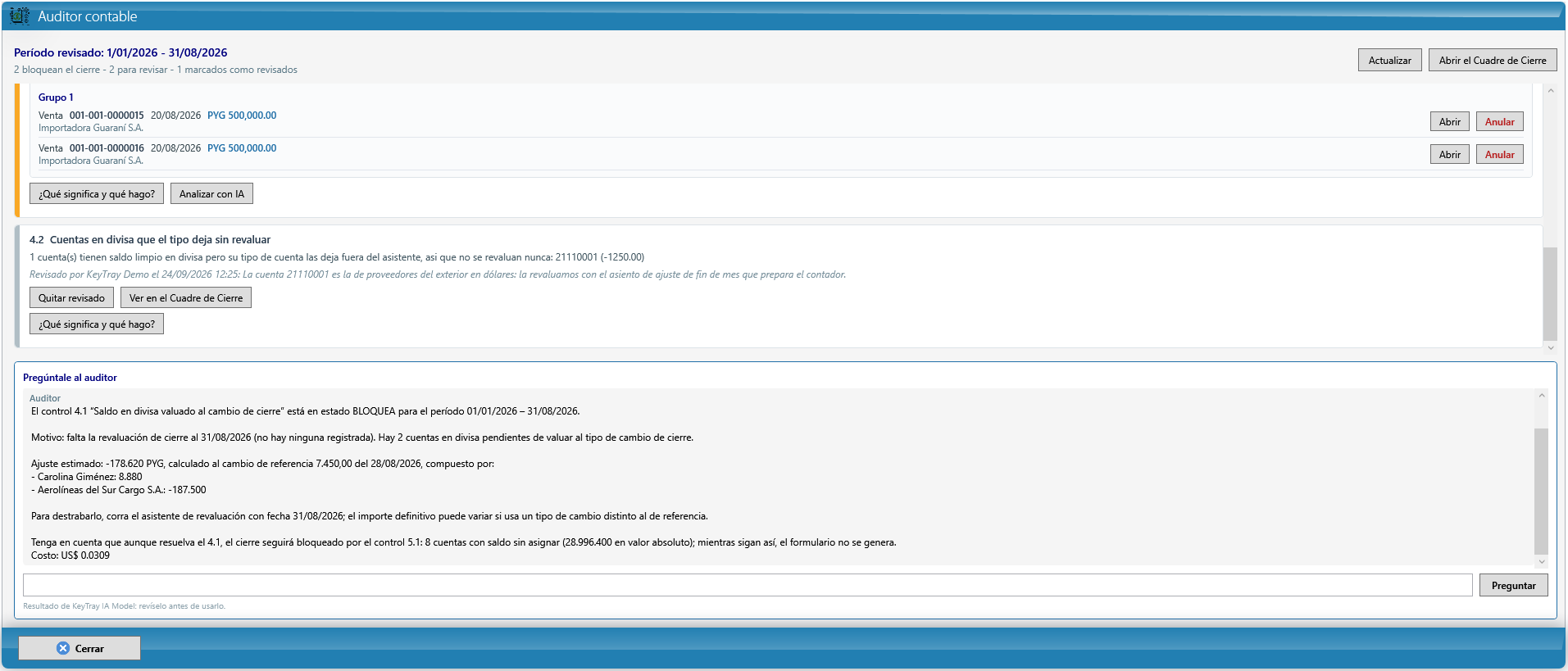Click the 'Costo: US$ 0.0309' line
Image resolution: width=1568 pixels, height=671 pixels.
(70, 555)
